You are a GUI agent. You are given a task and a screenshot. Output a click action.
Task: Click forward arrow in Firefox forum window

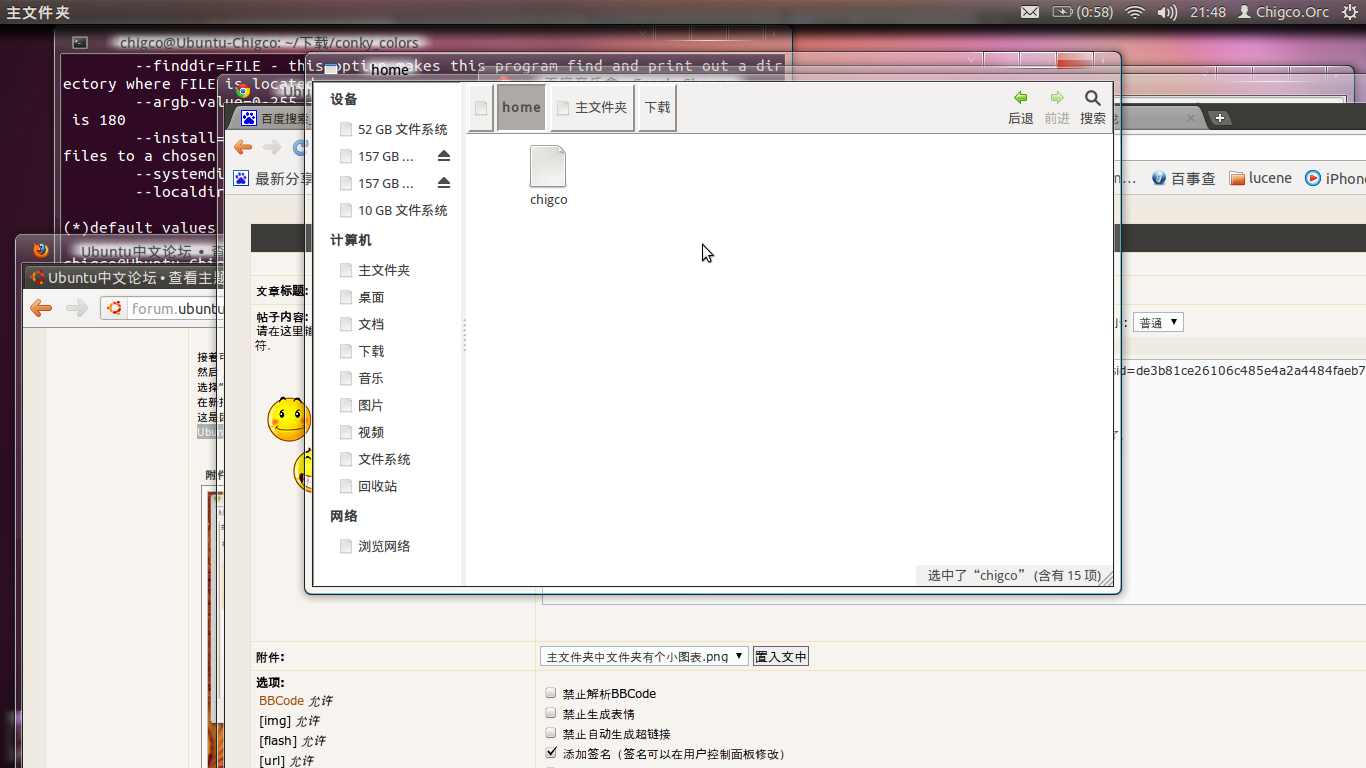click(76, 308)
